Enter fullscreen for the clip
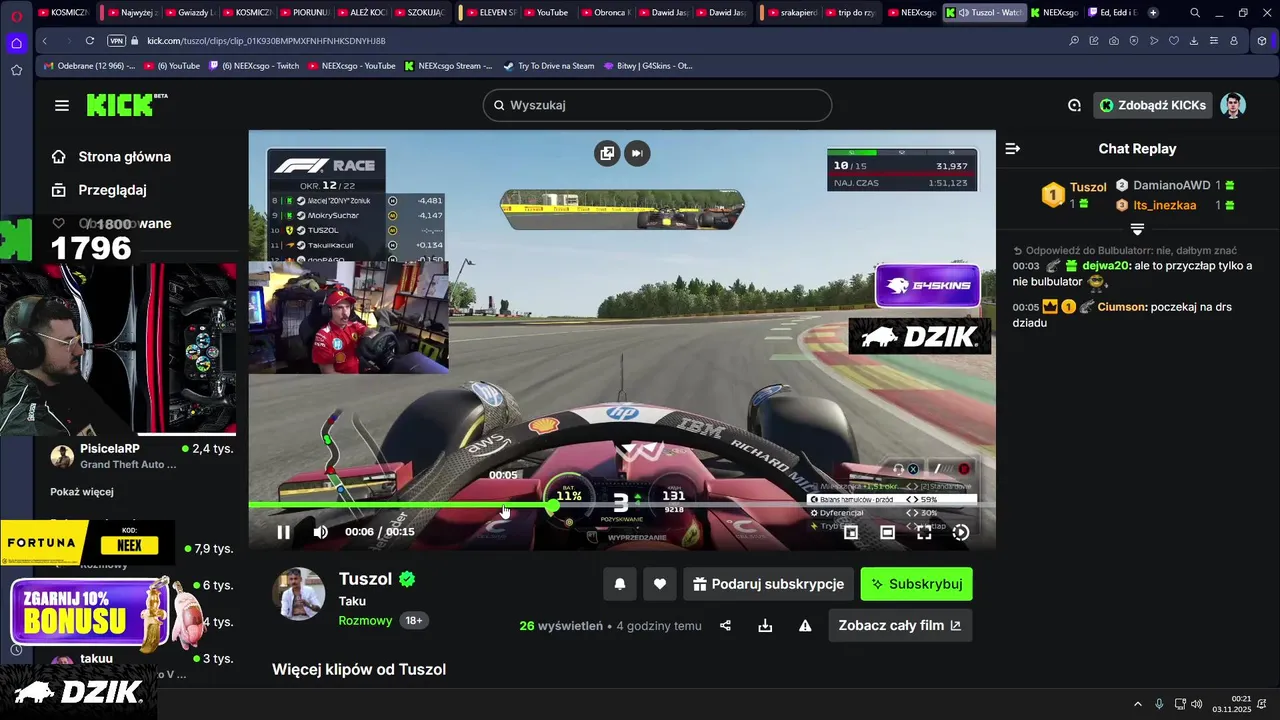This screenshot has width=1280, height=720. point(924,532)
